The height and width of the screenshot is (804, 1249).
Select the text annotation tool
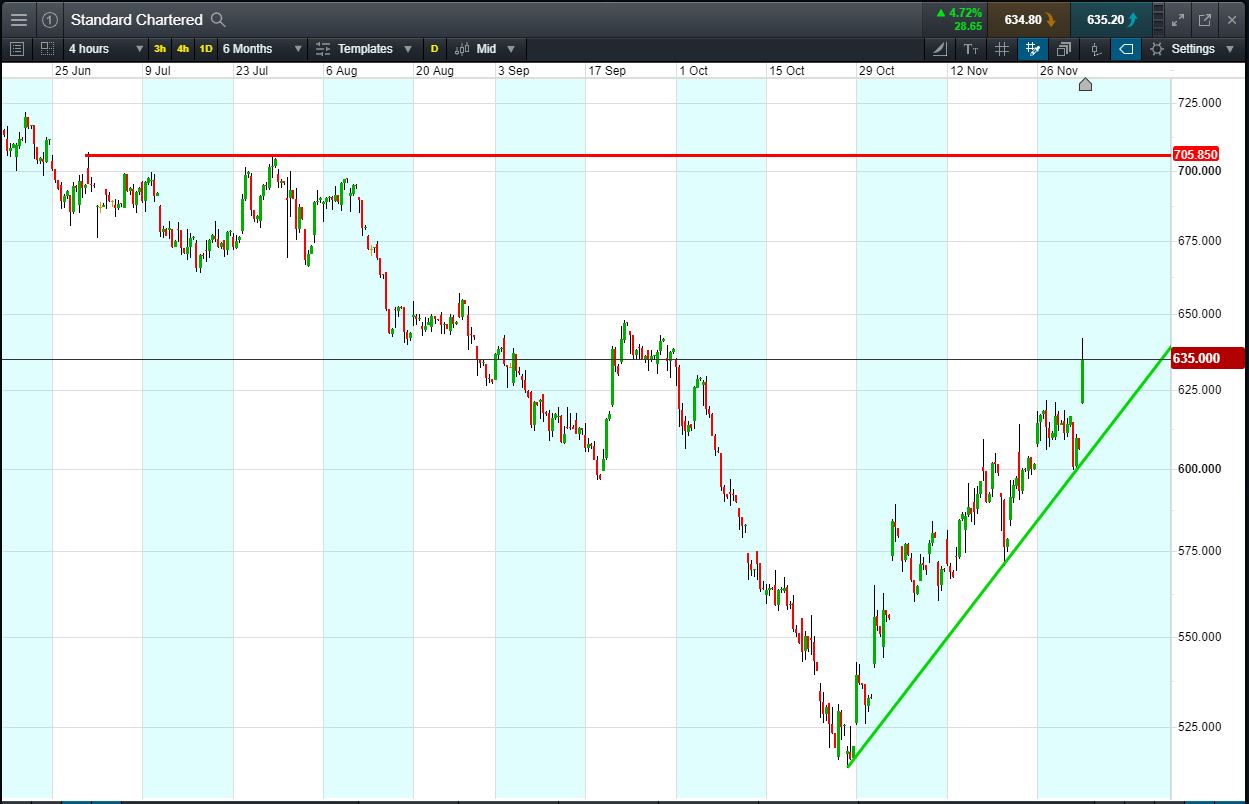coord(971,48)
